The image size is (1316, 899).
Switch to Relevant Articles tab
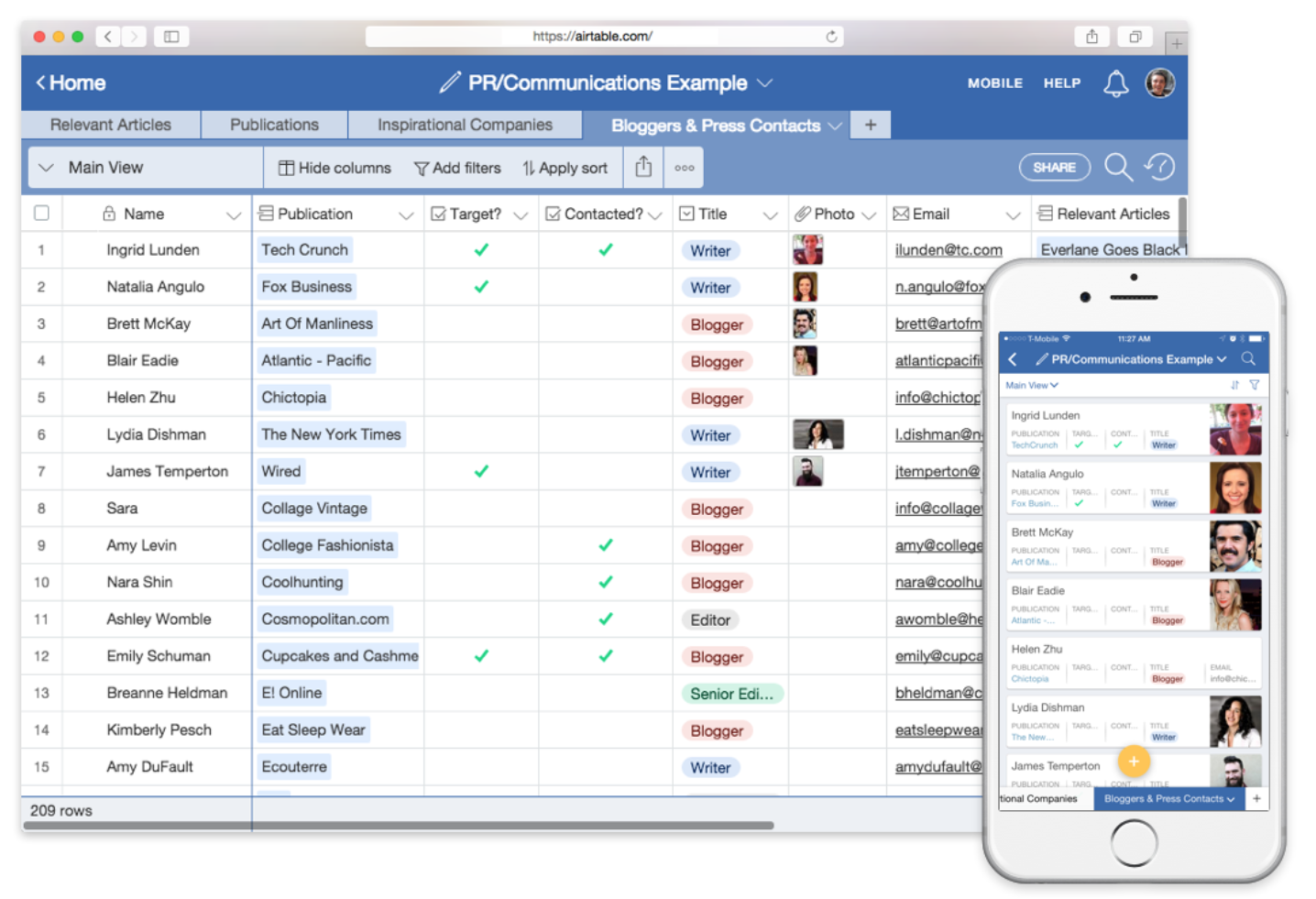pyautogui.click(x=111, y=125)
